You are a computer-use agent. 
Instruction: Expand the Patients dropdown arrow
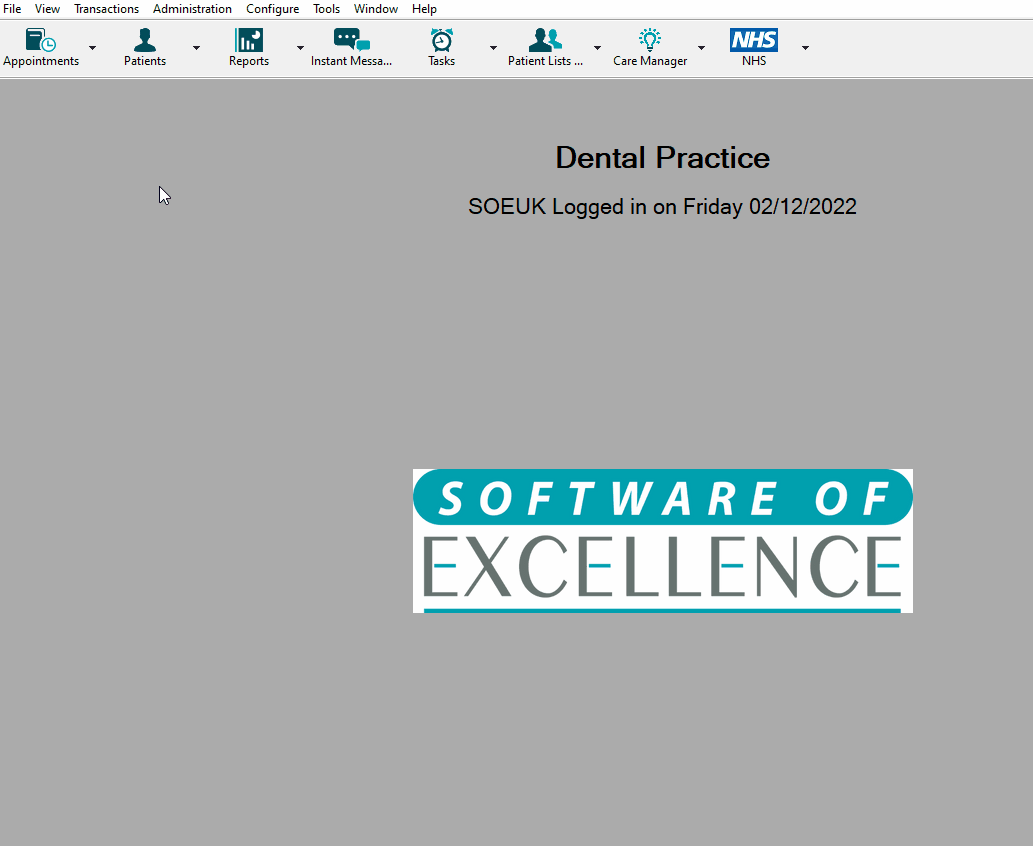click(x=196, y=47)
